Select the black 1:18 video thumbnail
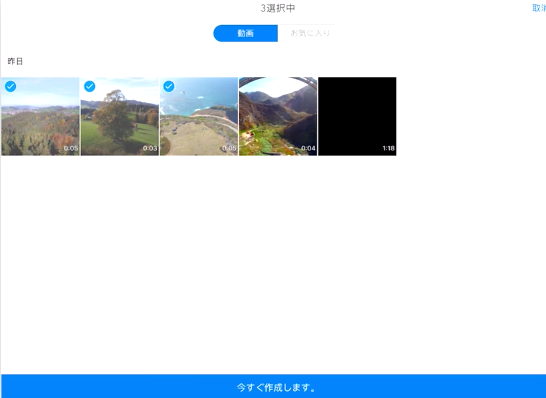This screenshot has width=546, height=398. click(x=357, y=116)
